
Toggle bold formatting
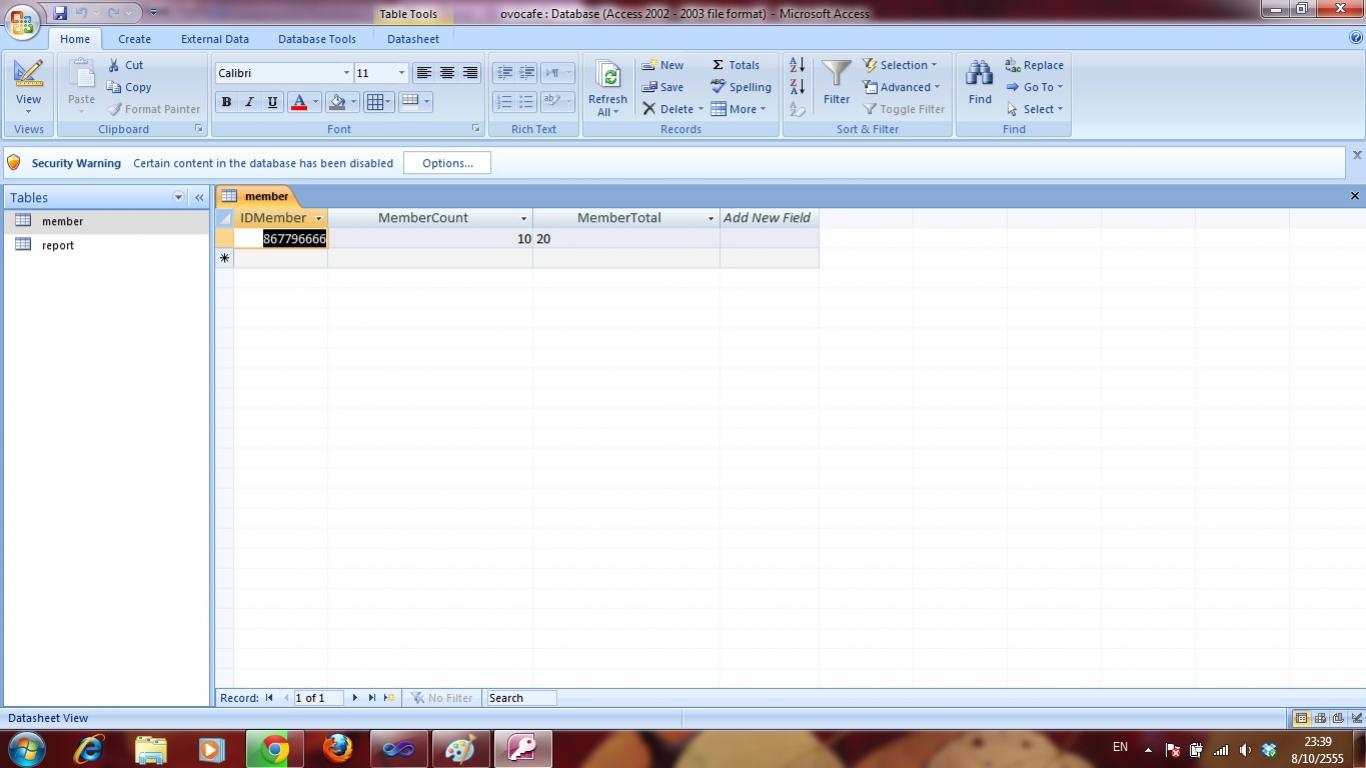(226, 102)
